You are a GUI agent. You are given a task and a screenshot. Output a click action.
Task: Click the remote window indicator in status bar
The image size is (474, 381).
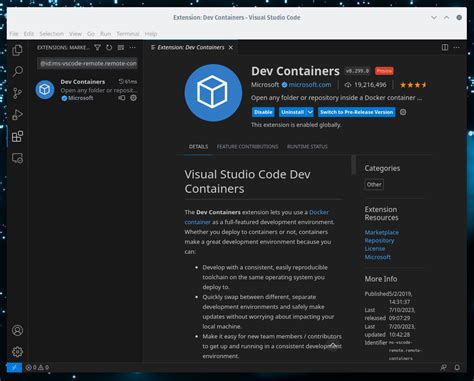(14, 367)
